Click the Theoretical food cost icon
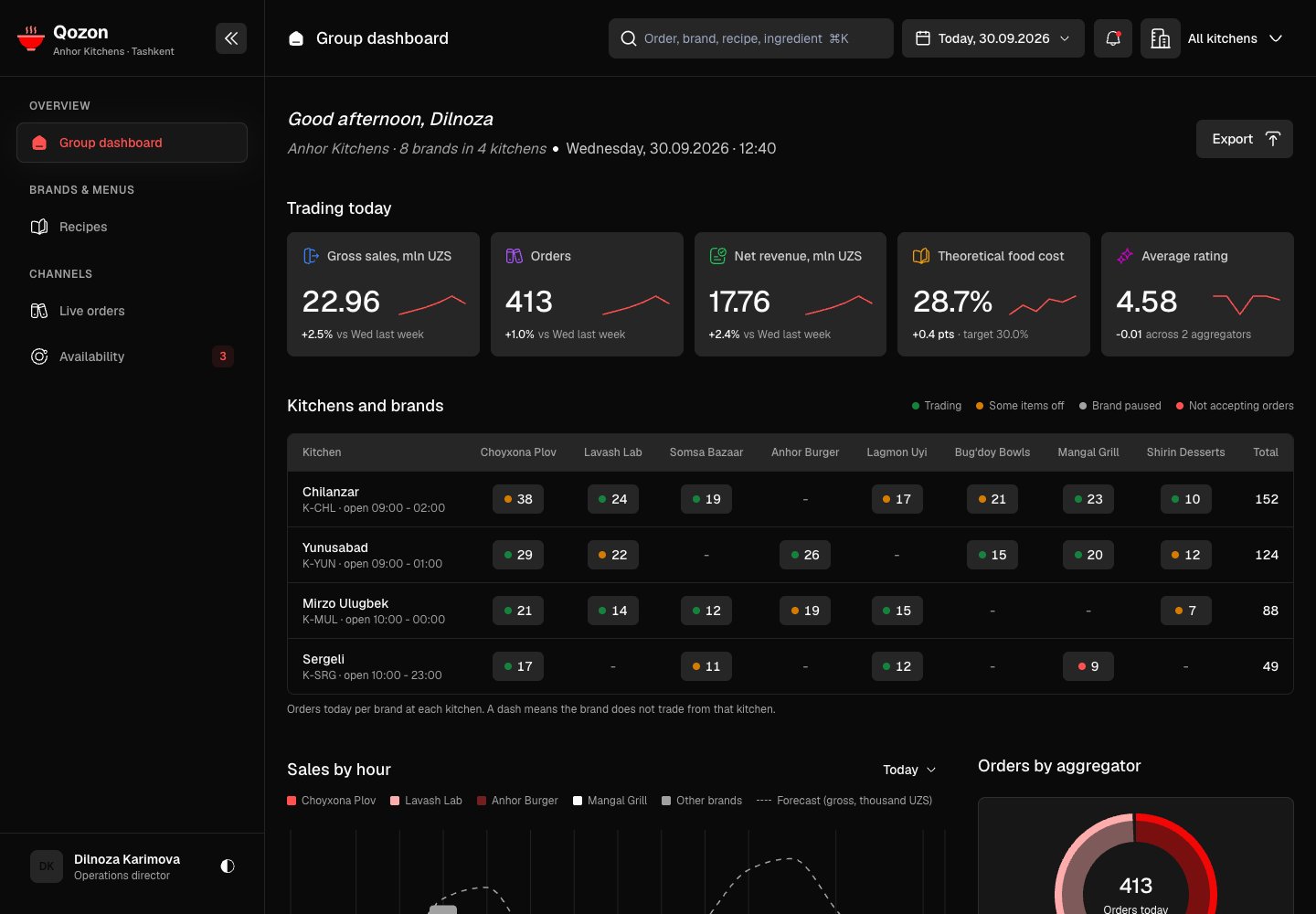Screen dimensions: 1316x914 click(x=921, y=256)
